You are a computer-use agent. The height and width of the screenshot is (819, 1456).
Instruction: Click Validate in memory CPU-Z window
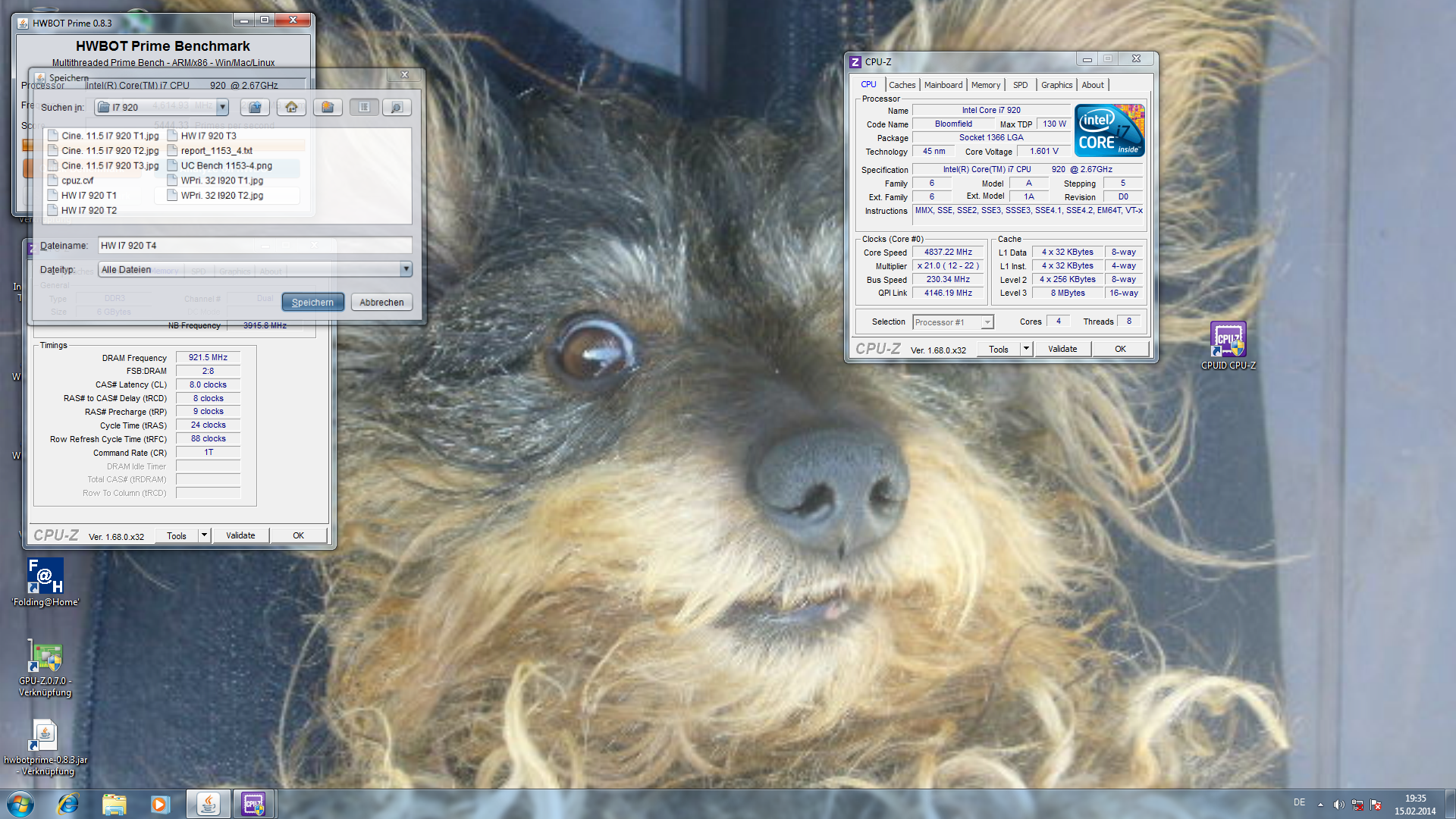(240, 535)
